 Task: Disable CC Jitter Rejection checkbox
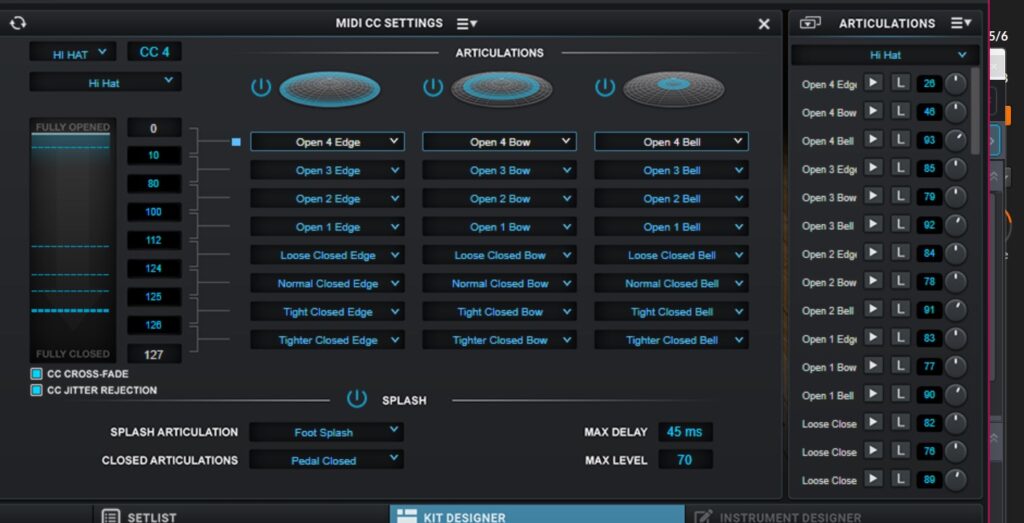pos(37,390)
